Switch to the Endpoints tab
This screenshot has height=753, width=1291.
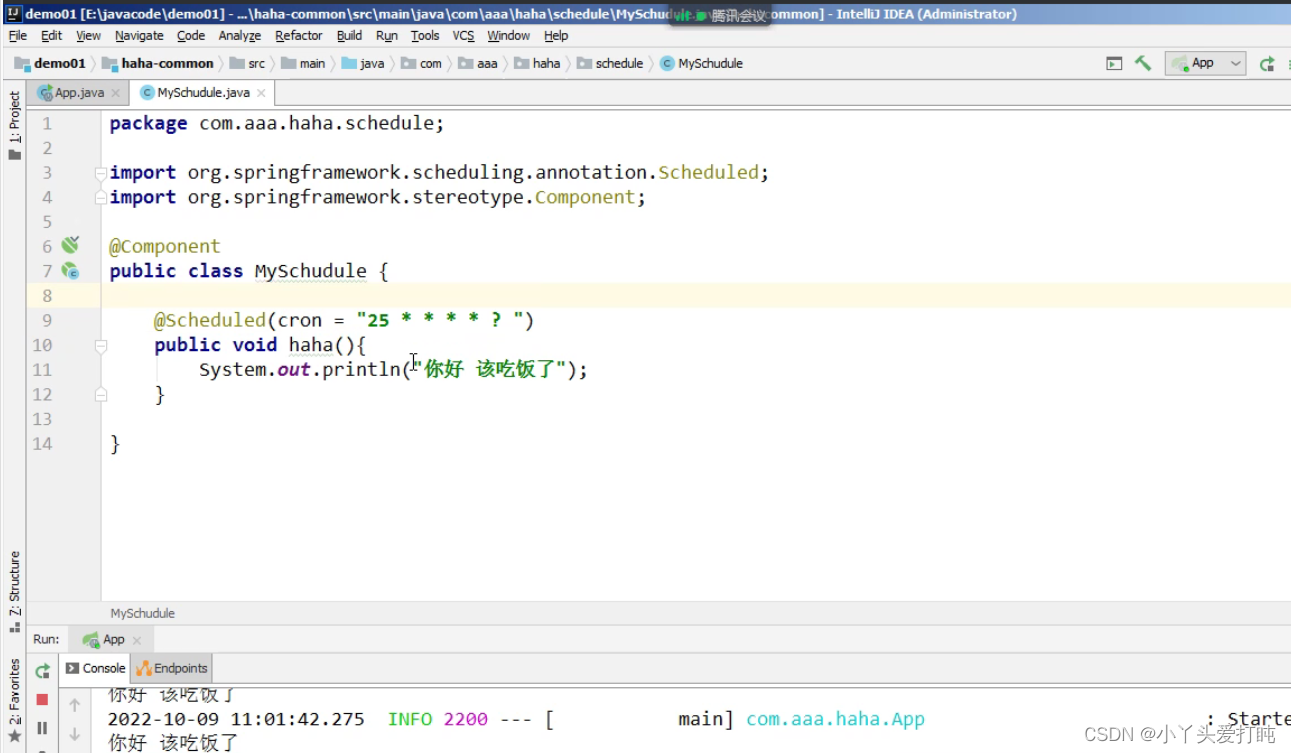(172, 668)
